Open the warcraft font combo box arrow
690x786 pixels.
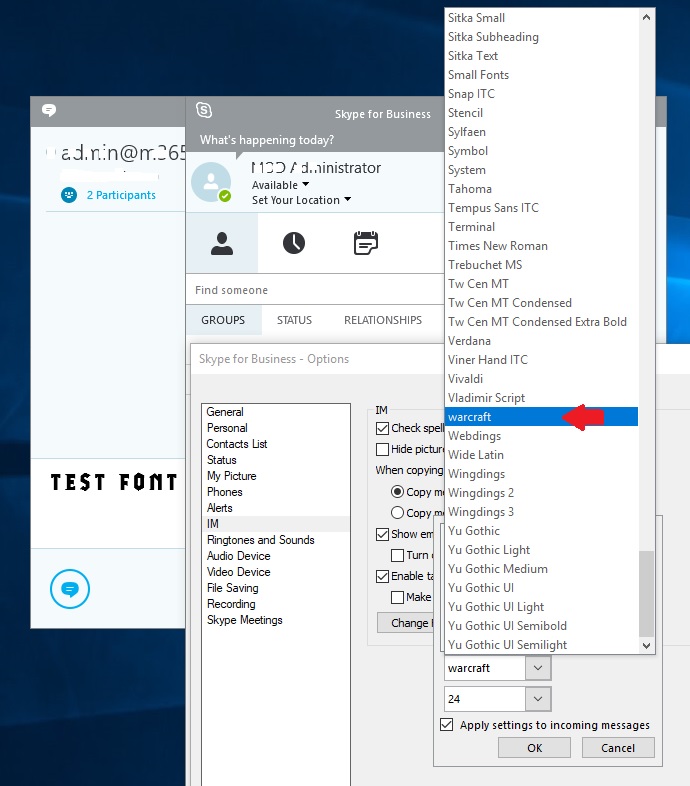[x=538, y=668]
